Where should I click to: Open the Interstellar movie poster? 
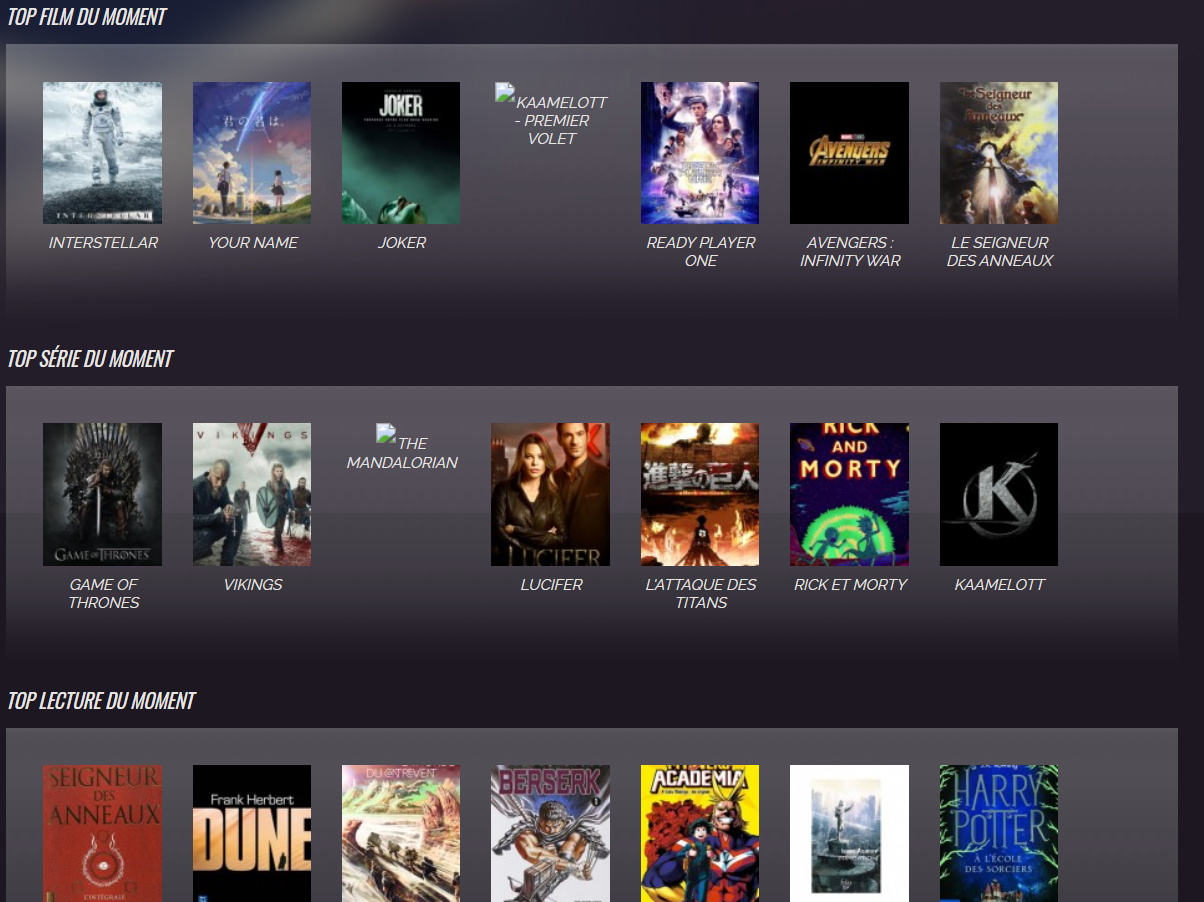pos(102,153)
